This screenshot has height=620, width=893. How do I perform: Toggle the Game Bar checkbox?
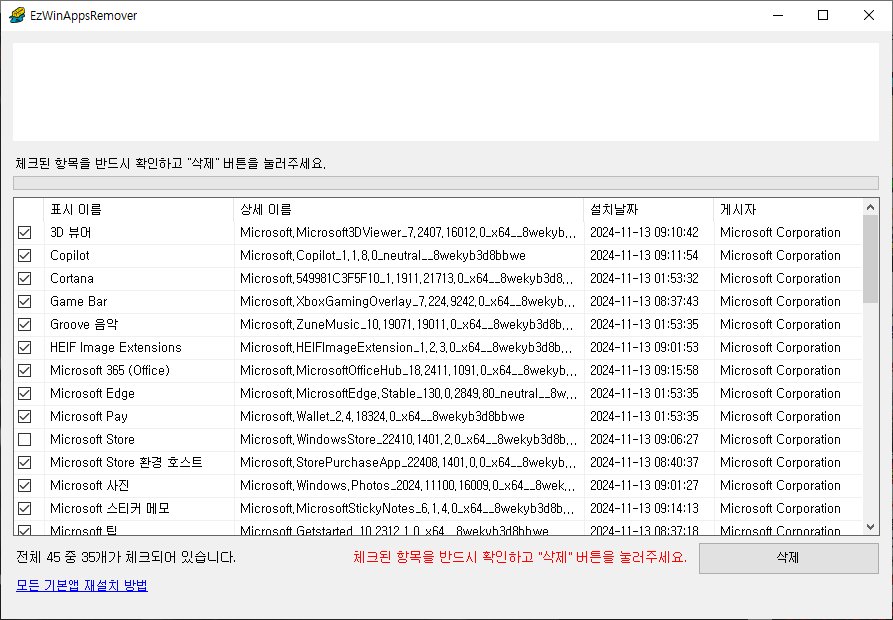[x=24, y=302]
